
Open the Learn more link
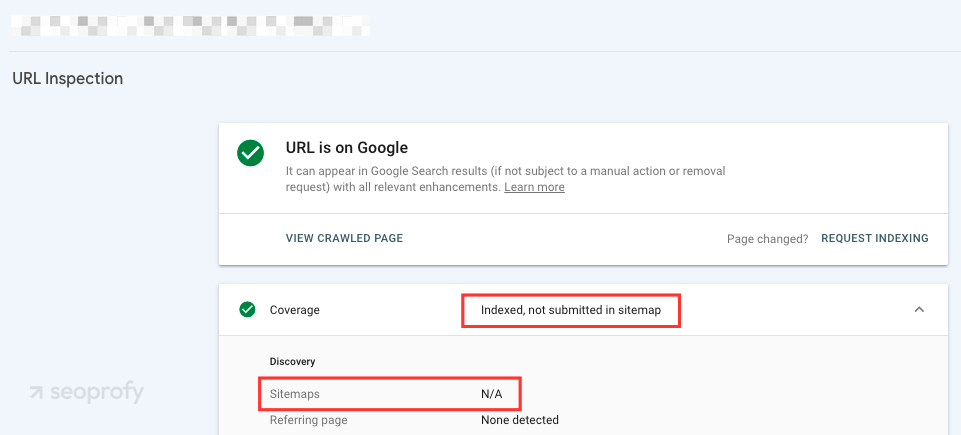click(534, 187)
